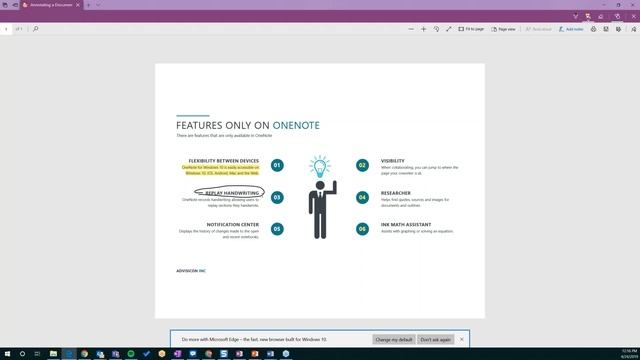This screenshot has height=360, width=640.
Task: Pin the PDF toolbar
Action: pos(633,29)
